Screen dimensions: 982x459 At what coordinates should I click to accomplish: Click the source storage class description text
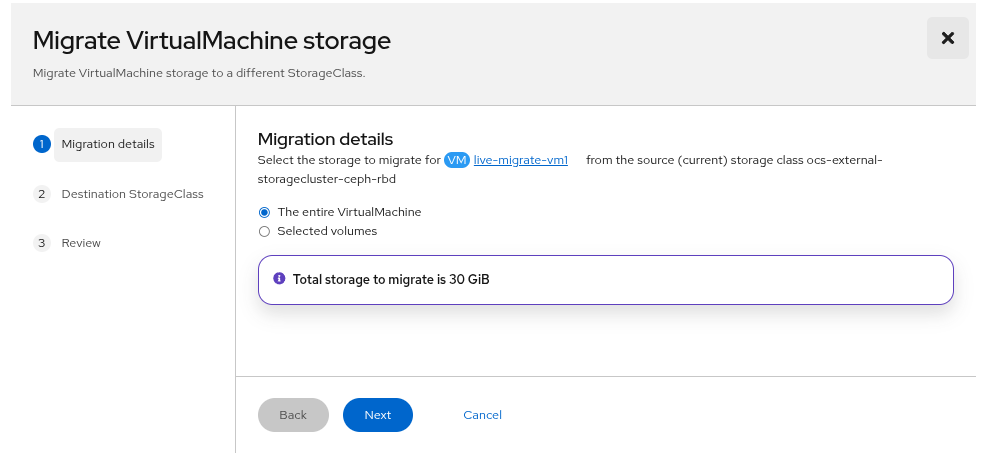pyautogui.click(x=734, y=160)
